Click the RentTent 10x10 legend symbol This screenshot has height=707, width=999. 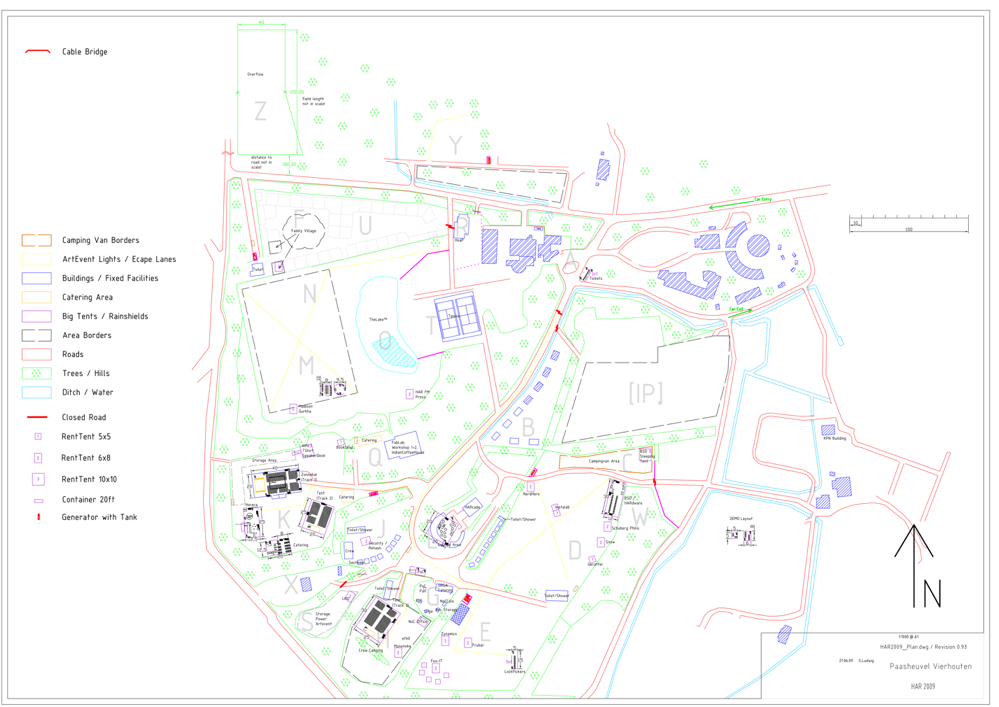38,479
